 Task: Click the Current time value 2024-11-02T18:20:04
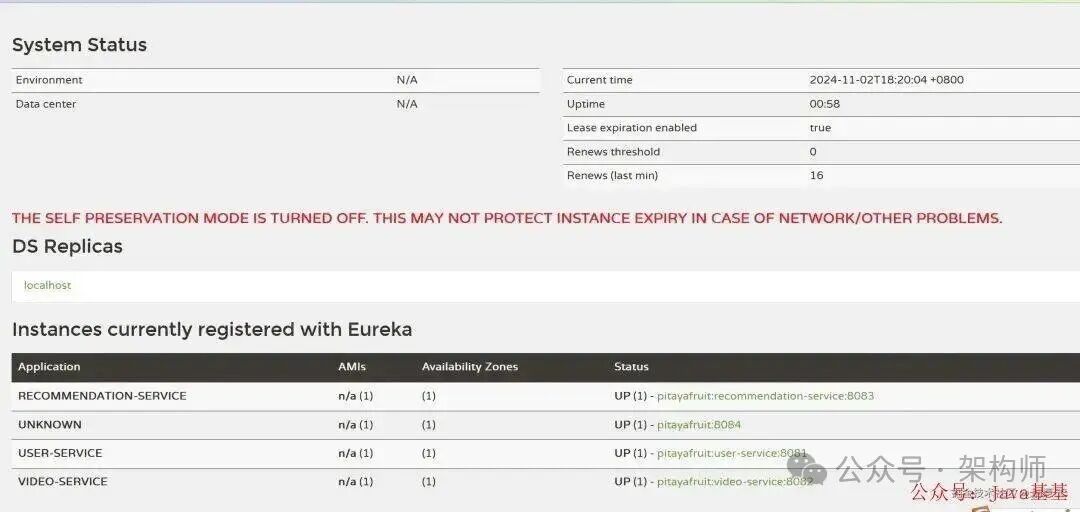pyautogui.click(x=886, y=80)
